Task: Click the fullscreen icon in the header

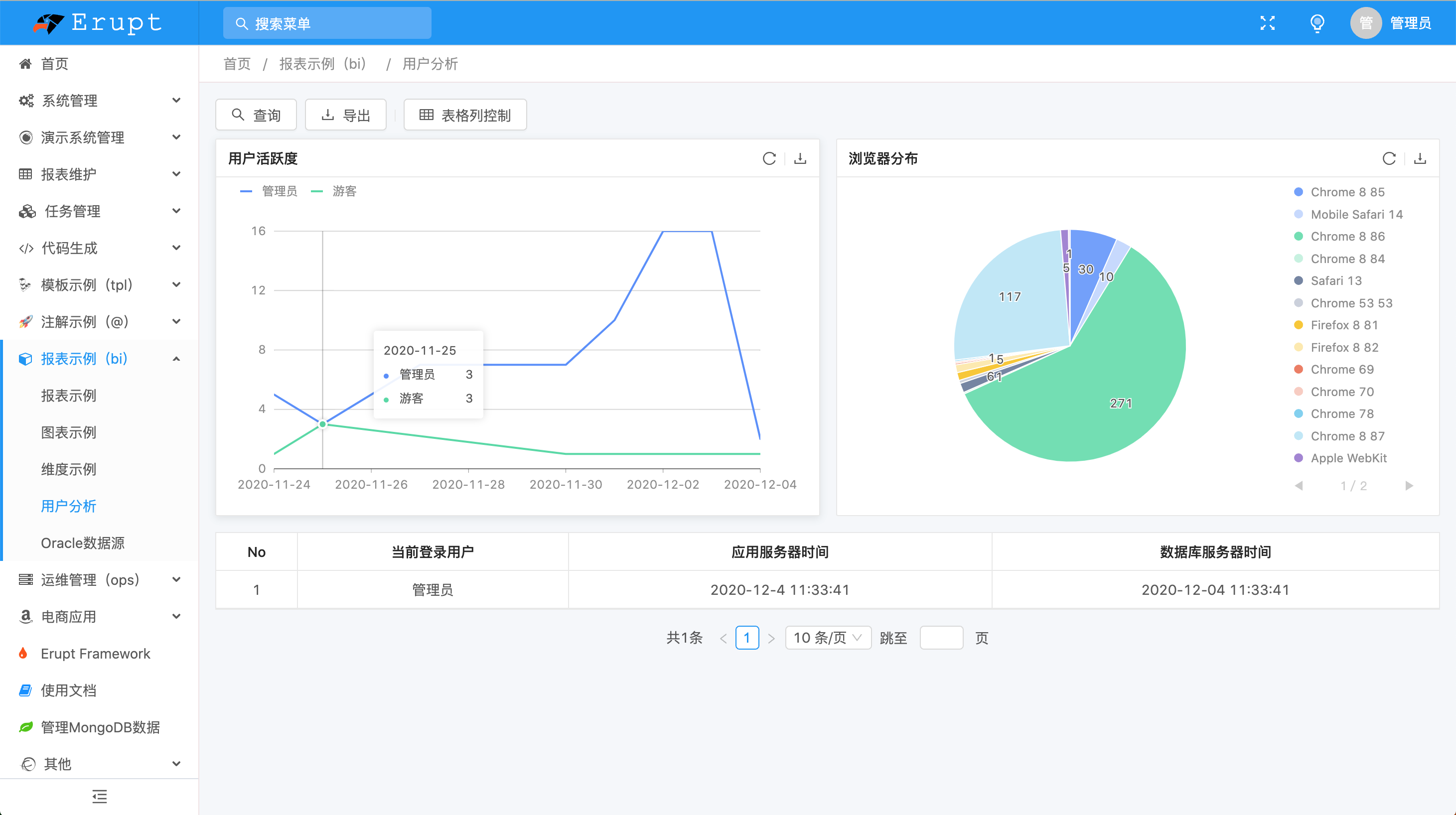Action: tap(1267, 23)
